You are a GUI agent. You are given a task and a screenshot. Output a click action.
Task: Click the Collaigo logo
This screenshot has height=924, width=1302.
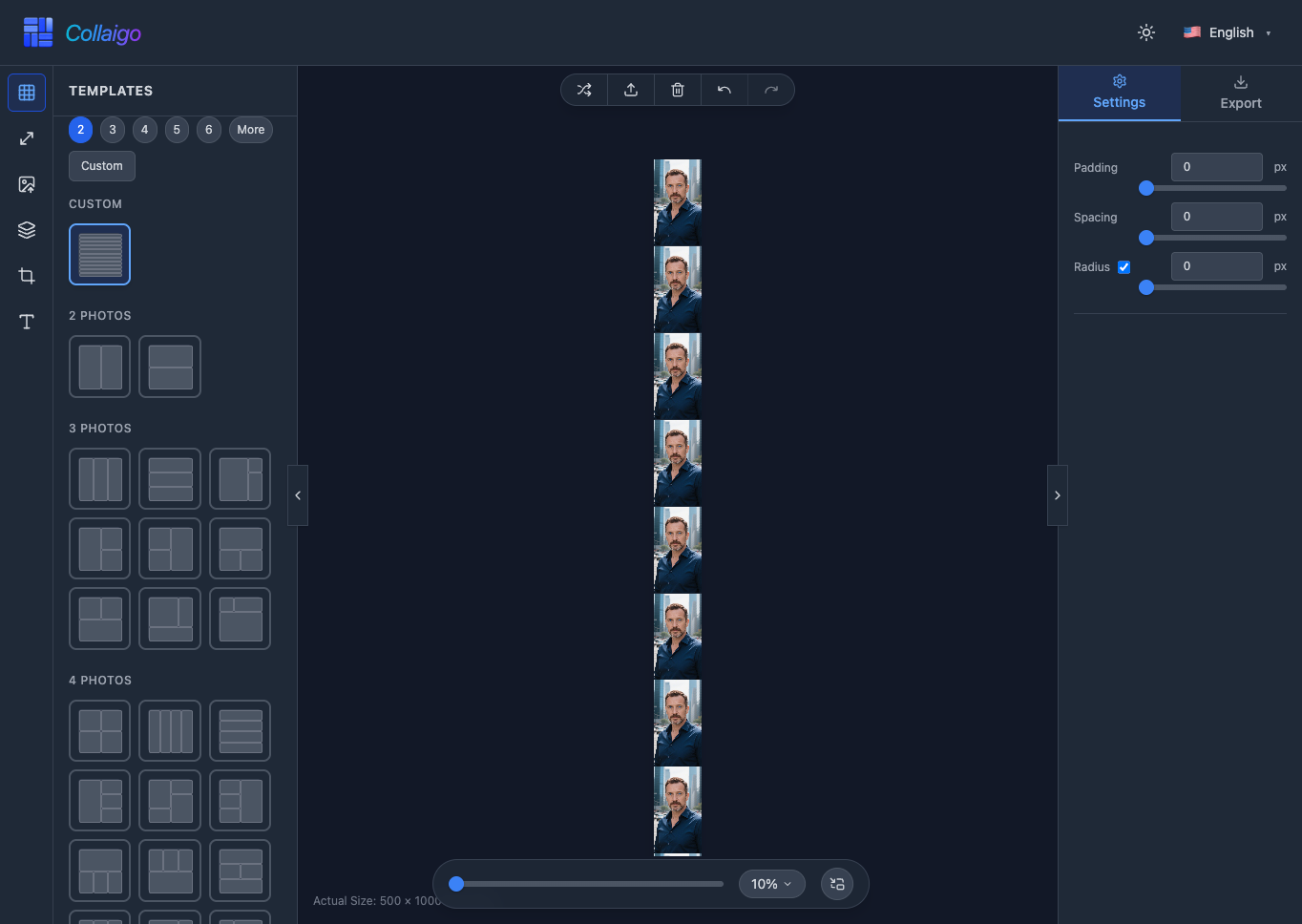tap(82, 32)
